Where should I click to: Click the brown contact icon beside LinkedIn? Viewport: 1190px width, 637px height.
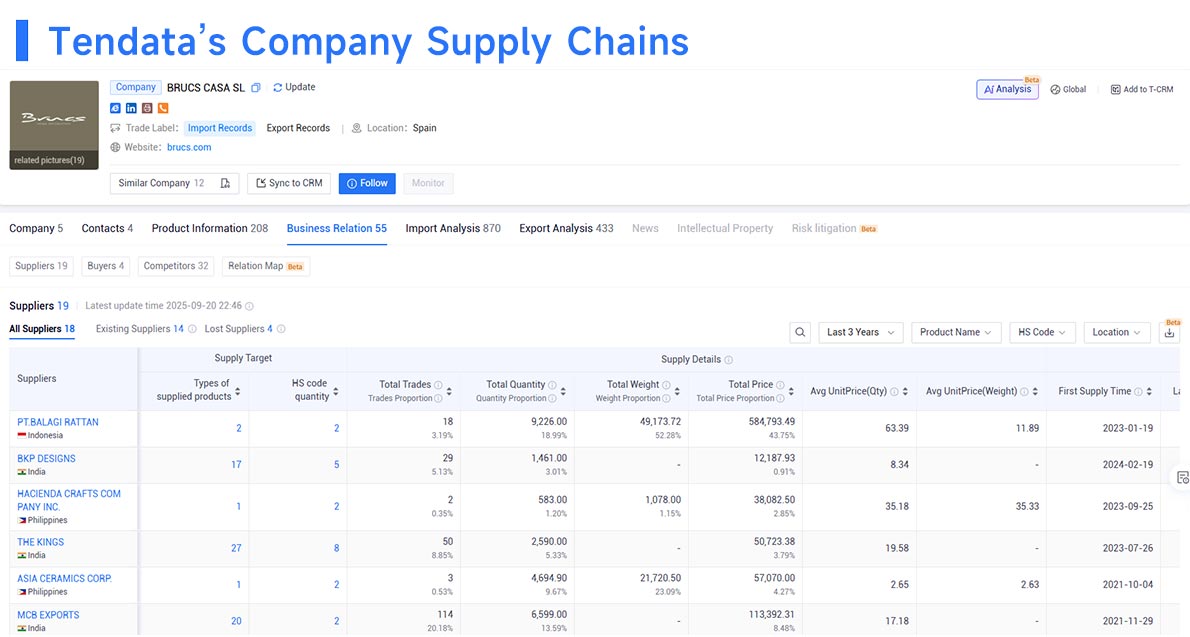[x=147, y=109]
